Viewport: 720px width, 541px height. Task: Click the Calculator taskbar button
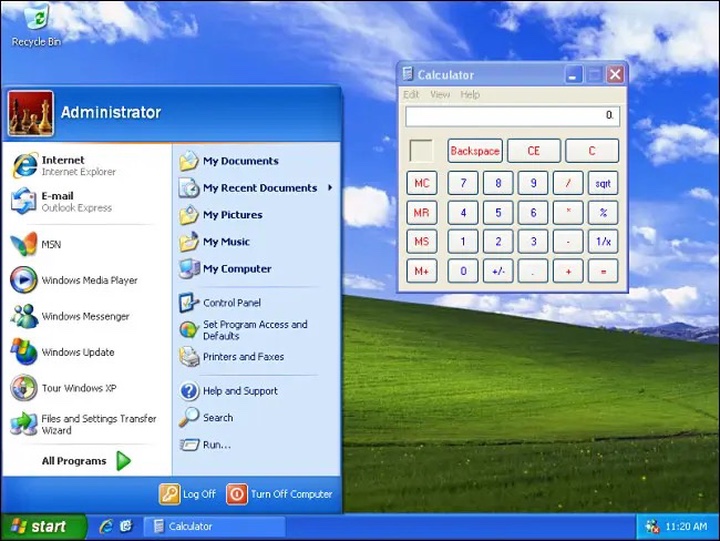(213, 526)
